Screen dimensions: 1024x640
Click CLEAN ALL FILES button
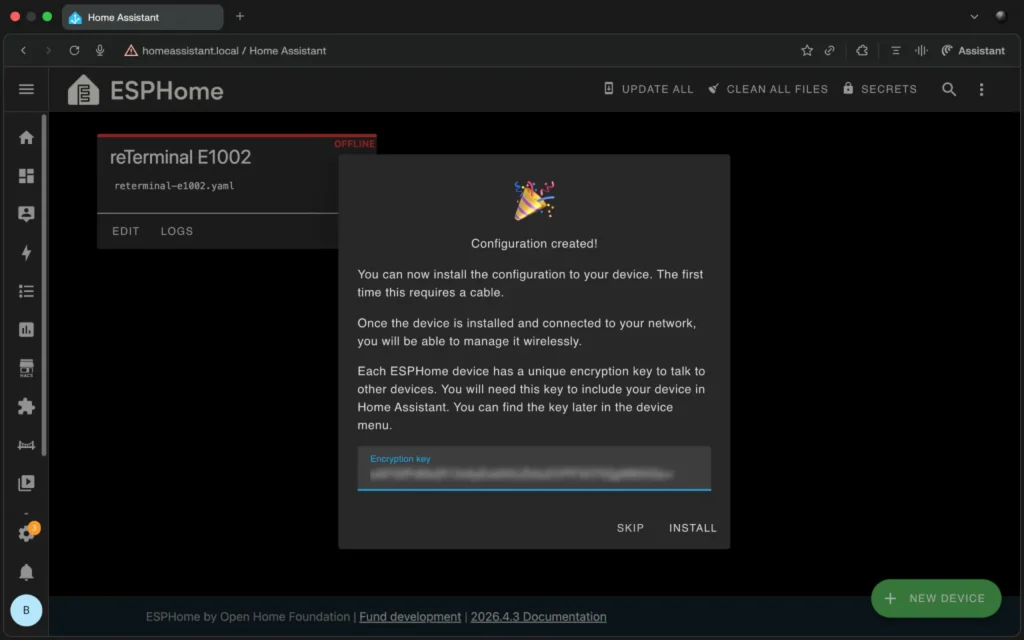(768, 89)
